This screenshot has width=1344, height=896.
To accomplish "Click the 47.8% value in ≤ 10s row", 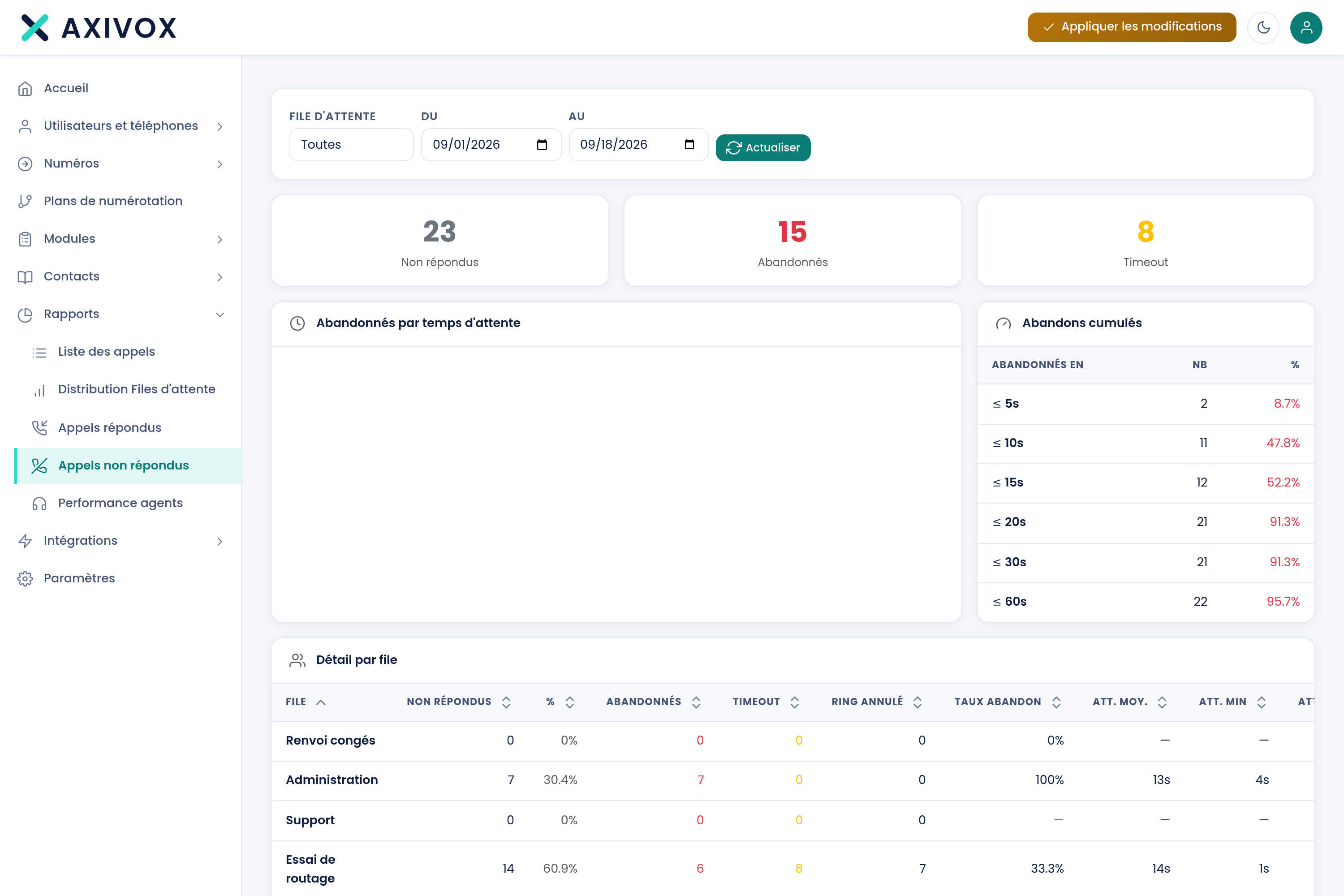I will click(x=1283, y=443).
